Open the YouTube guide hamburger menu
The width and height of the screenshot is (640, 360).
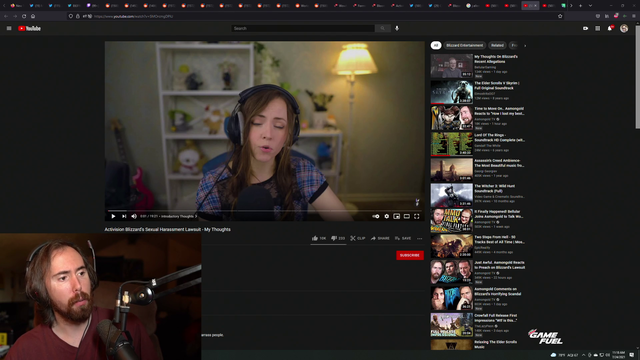click(x=9, y=28)
